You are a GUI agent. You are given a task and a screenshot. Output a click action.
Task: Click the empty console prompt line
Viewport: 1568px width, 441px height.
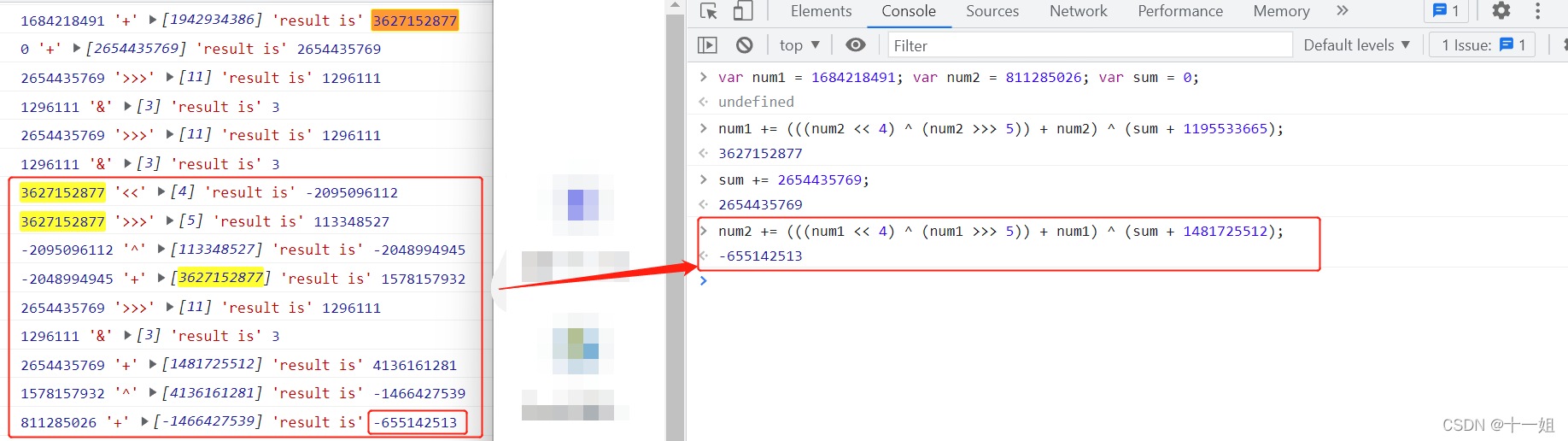point(1127,280)
